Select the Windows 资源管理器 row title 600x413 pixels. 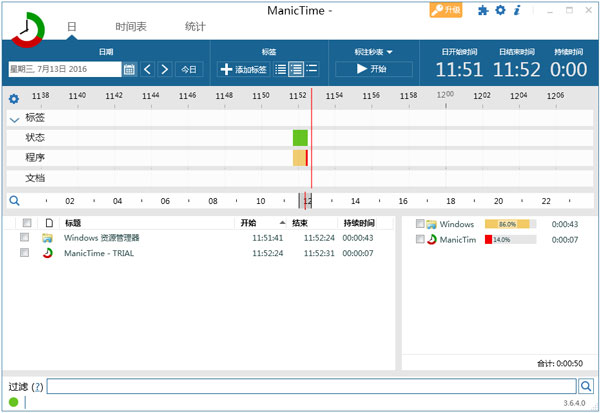point(101,238)
